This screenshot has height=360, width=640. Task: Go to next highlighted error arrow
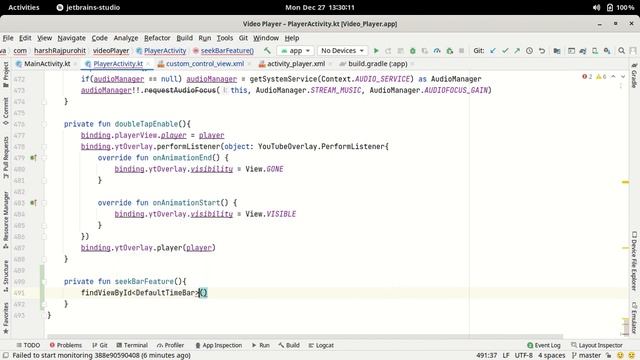(x=623, y=77)
